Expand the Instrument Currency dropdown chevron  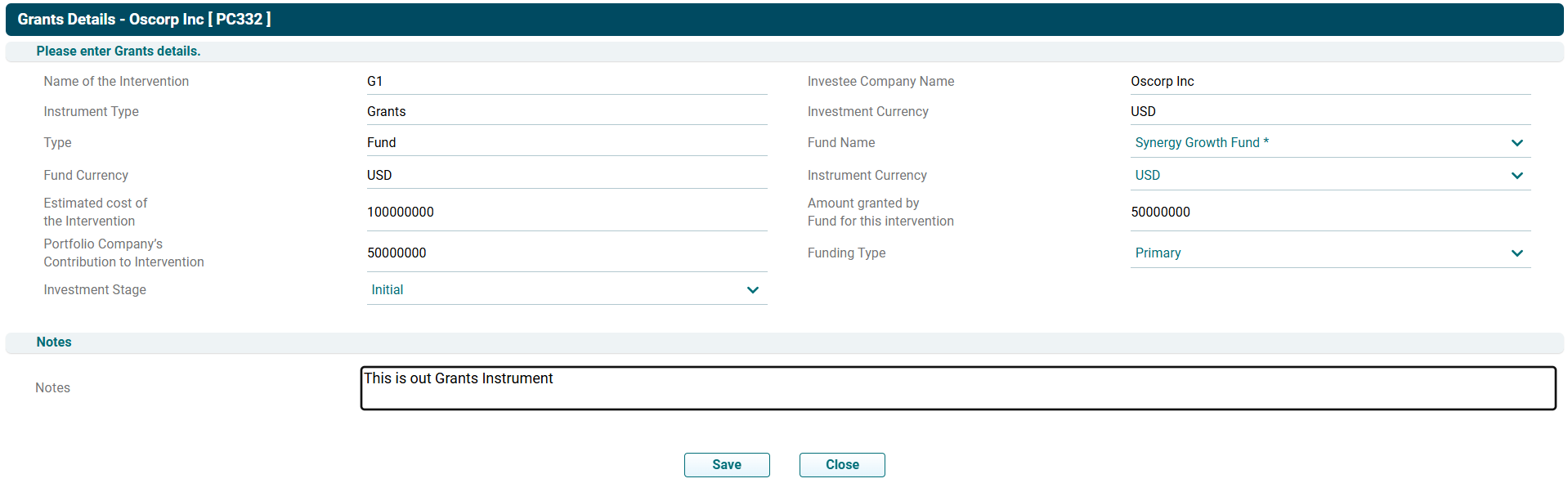click(x=1516, y=176)
